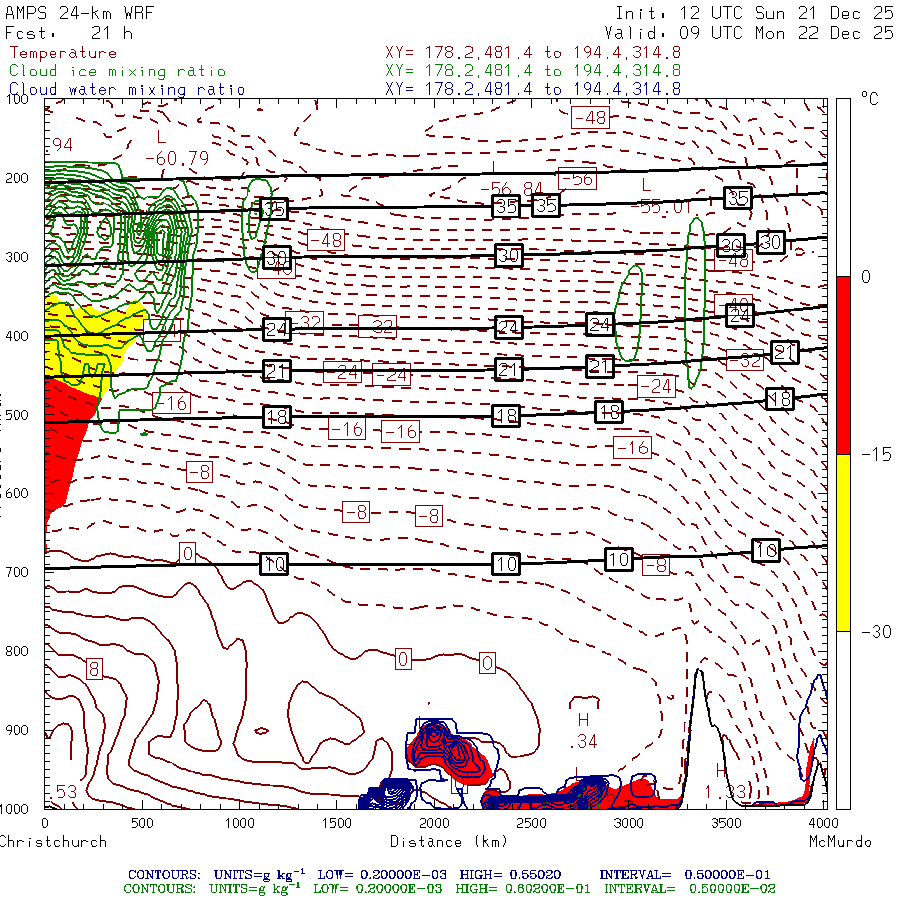Click the '600' pressure axis label
The height and width of the screenshot is (900, 900).
(x=17, y=493)
